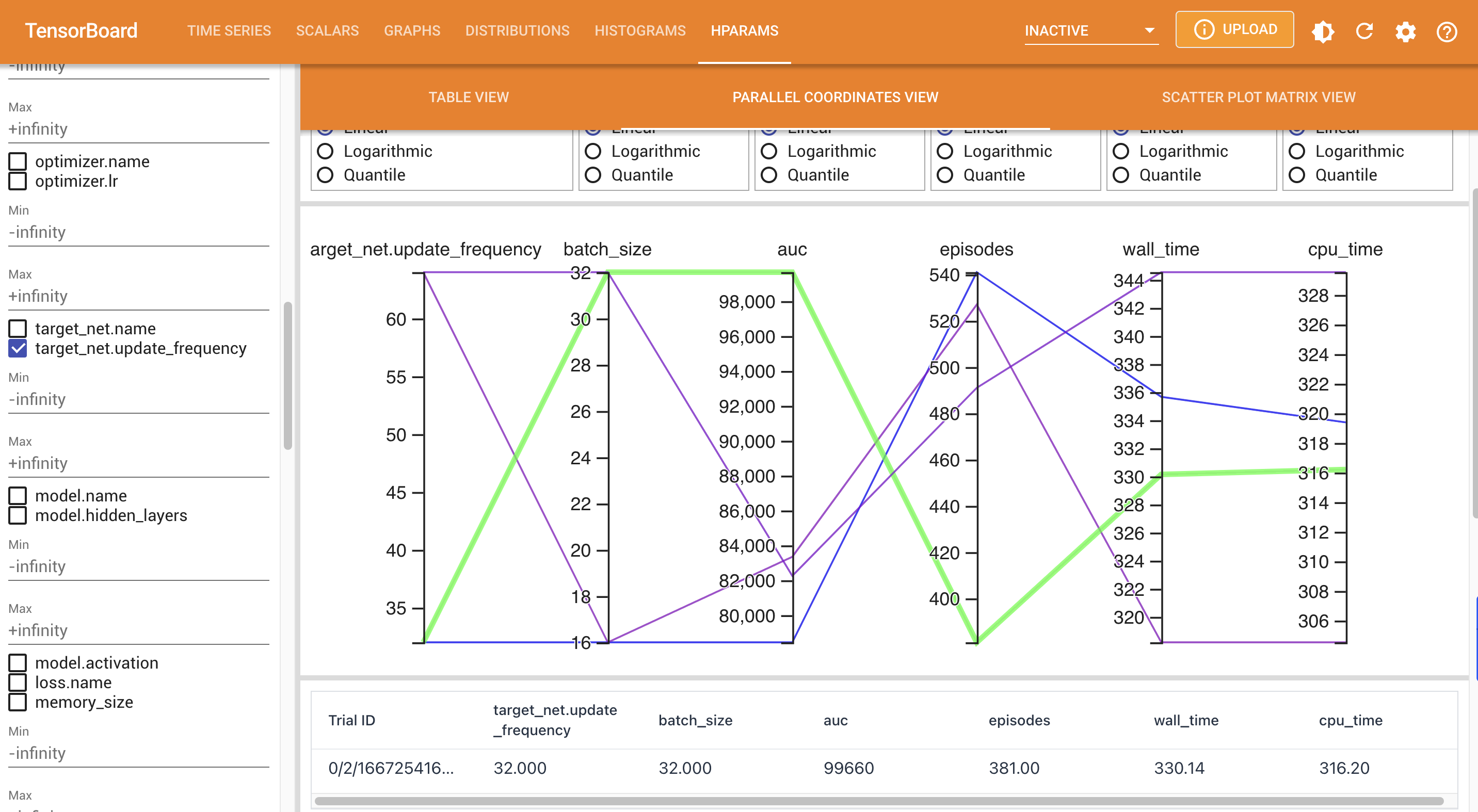Open the INACTIVE plugins dropdown
The height and width of the screenshot is (812, 1478).
click(x=1090, y=31)
